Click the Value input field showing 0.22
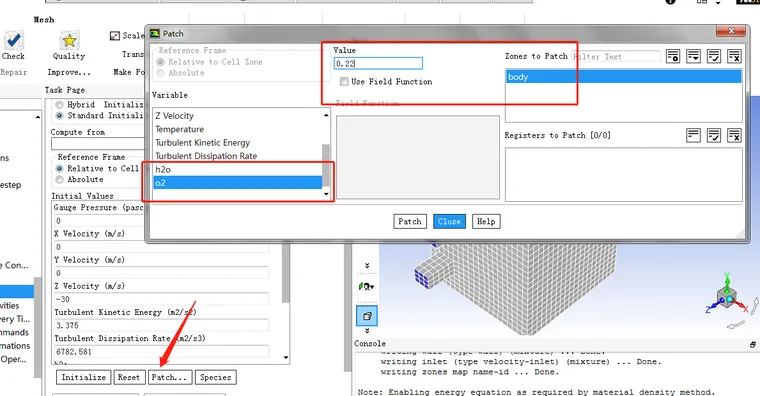The width and height of the screenshot is (760, 396). [378, 63]
